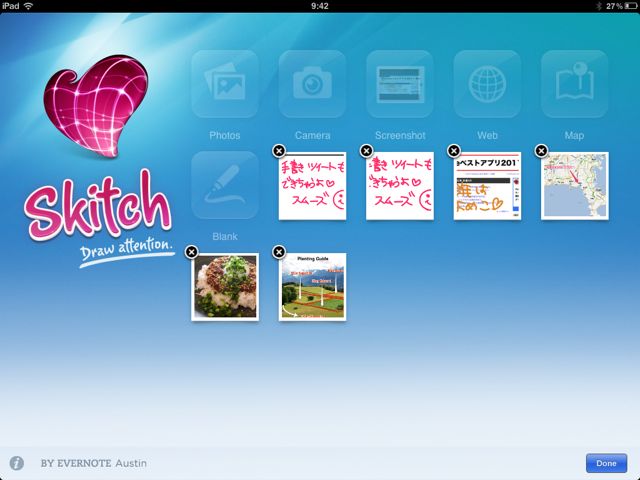Click the blue Done button

607,463
